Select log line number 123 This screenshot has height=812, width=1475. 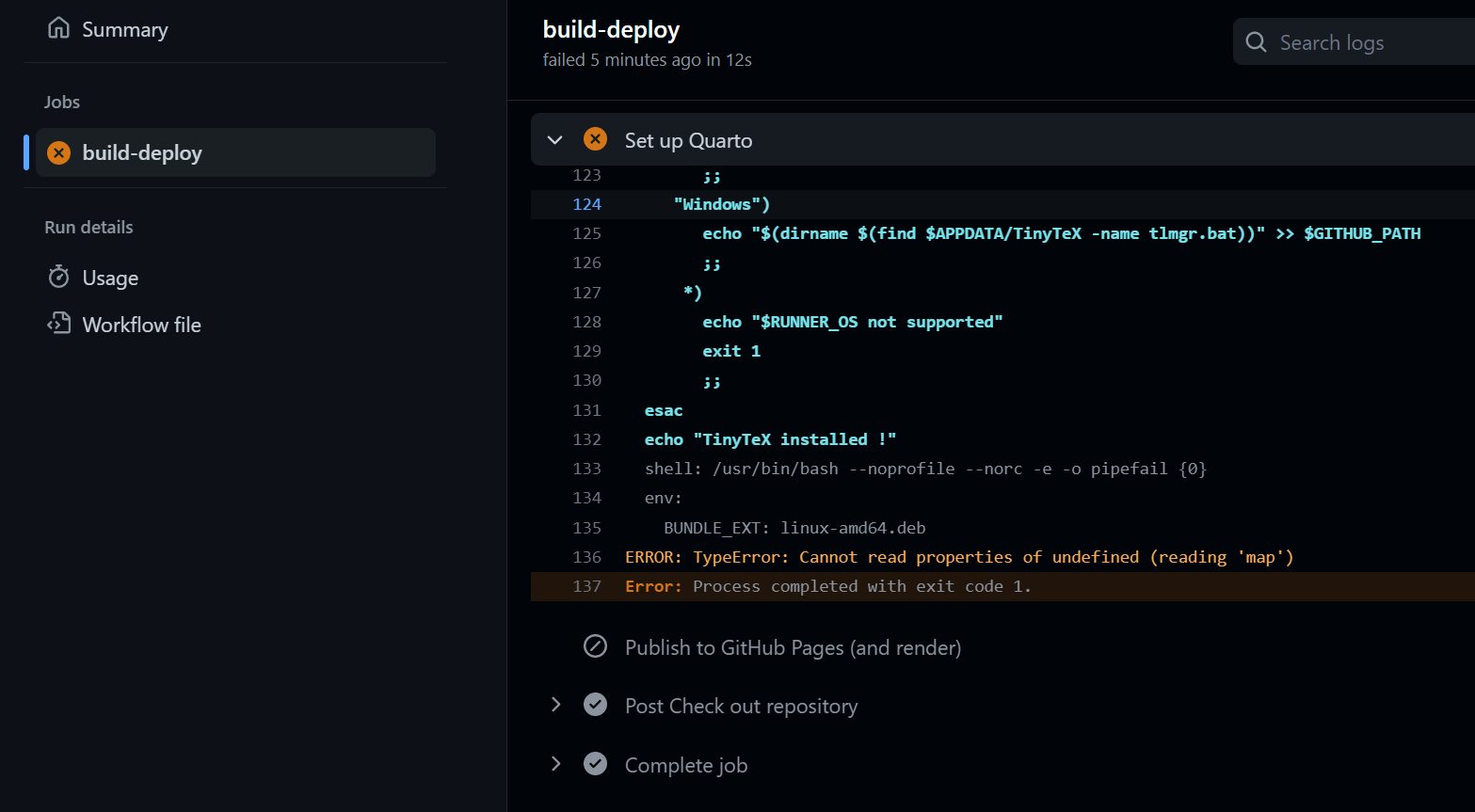click(586, 175)
